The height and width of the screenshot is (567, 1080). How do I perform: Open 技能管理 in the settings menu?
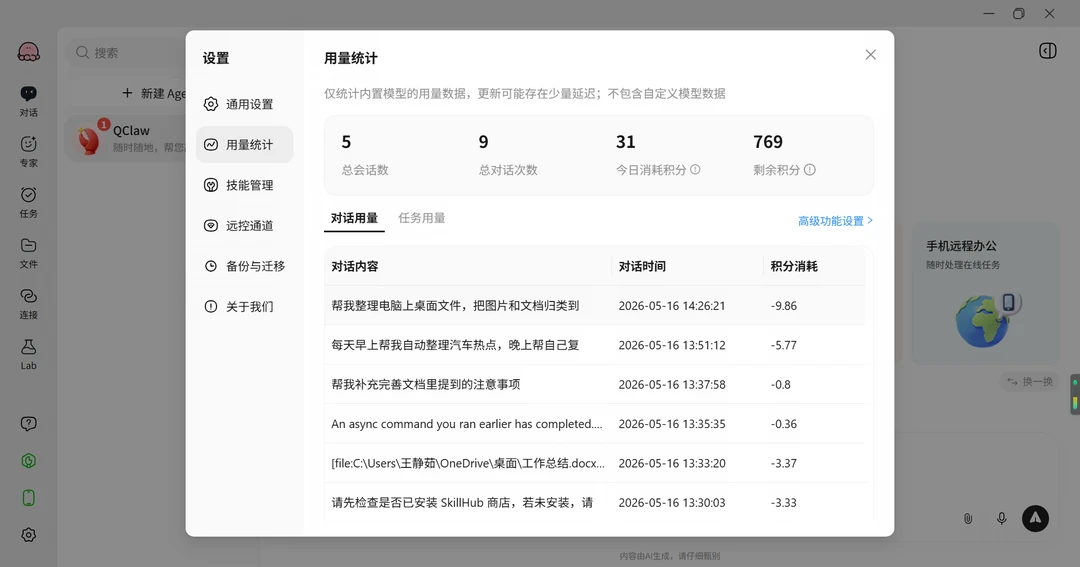click(x=245, y=185)
